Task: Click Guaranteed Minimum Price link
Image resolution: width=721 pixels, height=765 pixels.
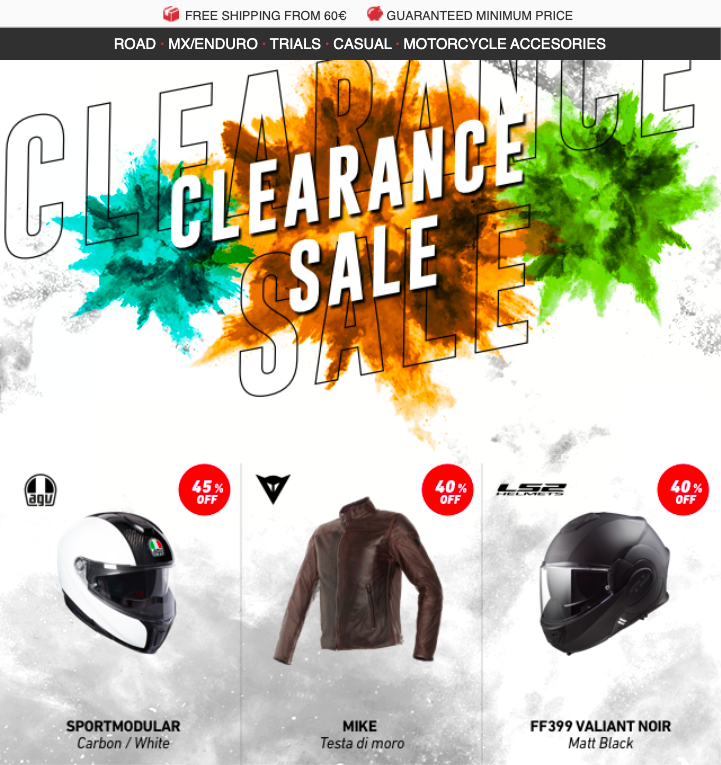Action: click(480, 16)
